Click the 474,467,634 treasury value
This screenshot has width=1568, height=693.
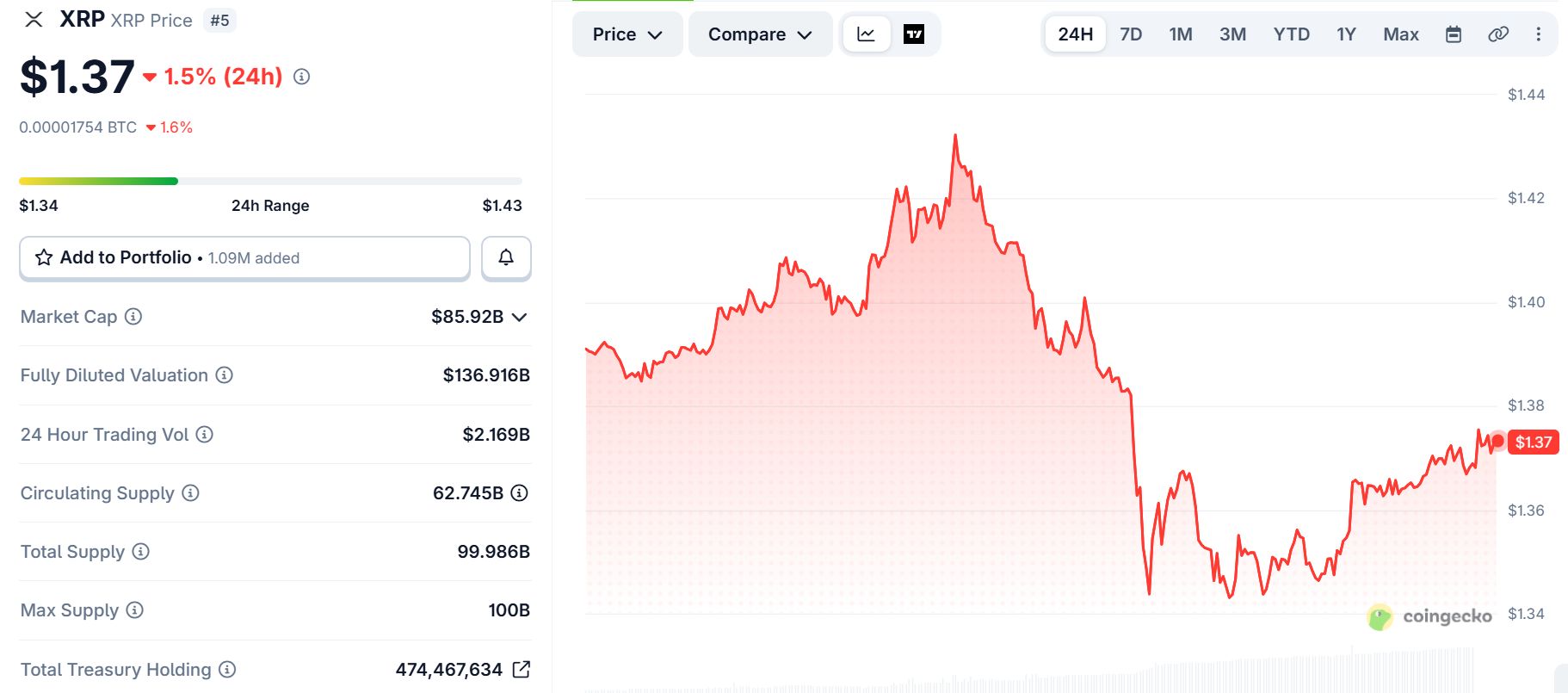(448, 669)
